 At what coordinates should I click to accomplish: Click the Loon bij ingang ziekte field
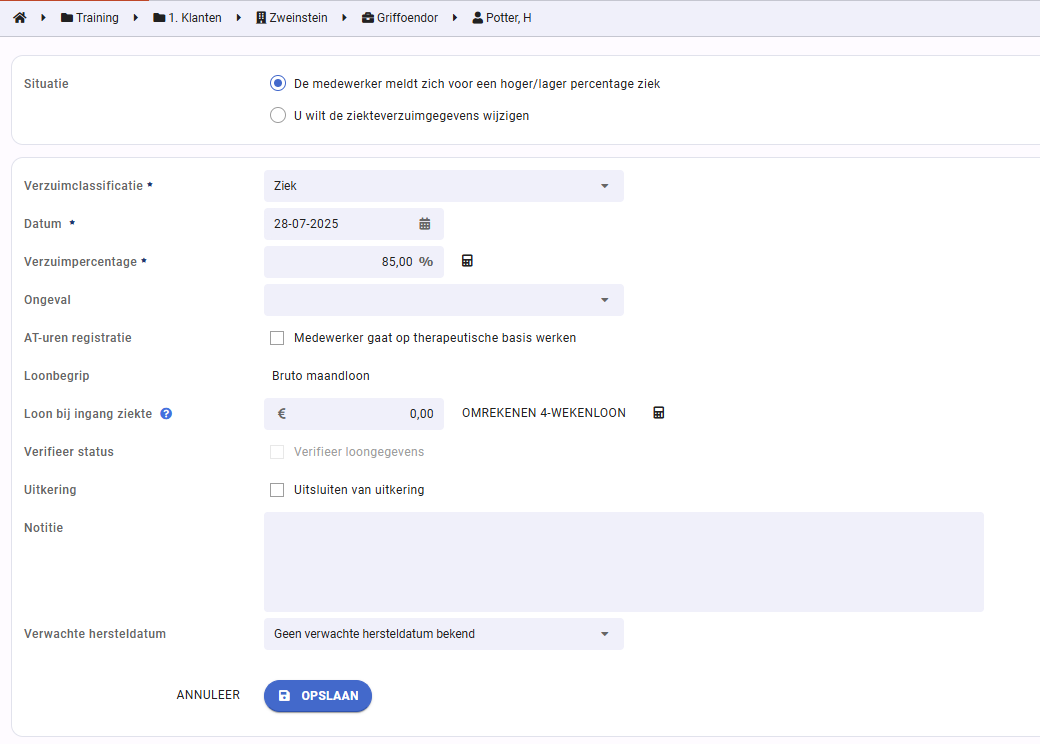click(354, 414)
